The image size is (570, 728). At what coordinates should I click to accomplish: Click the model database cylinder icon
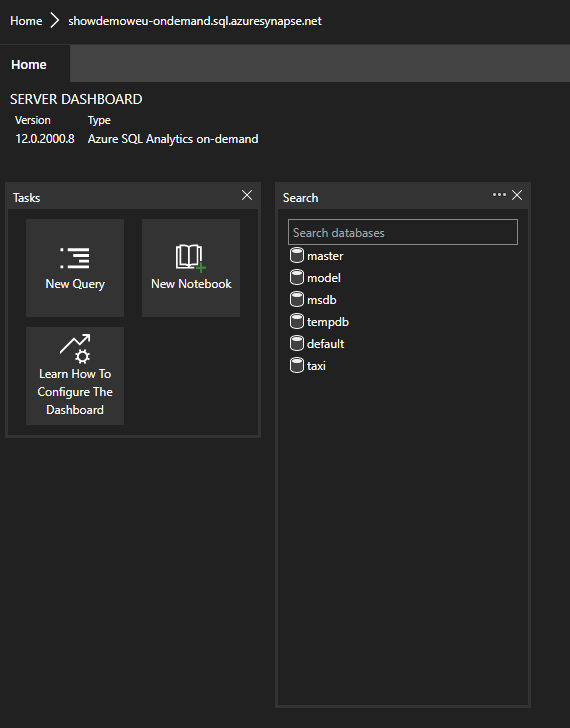(297, 277)
